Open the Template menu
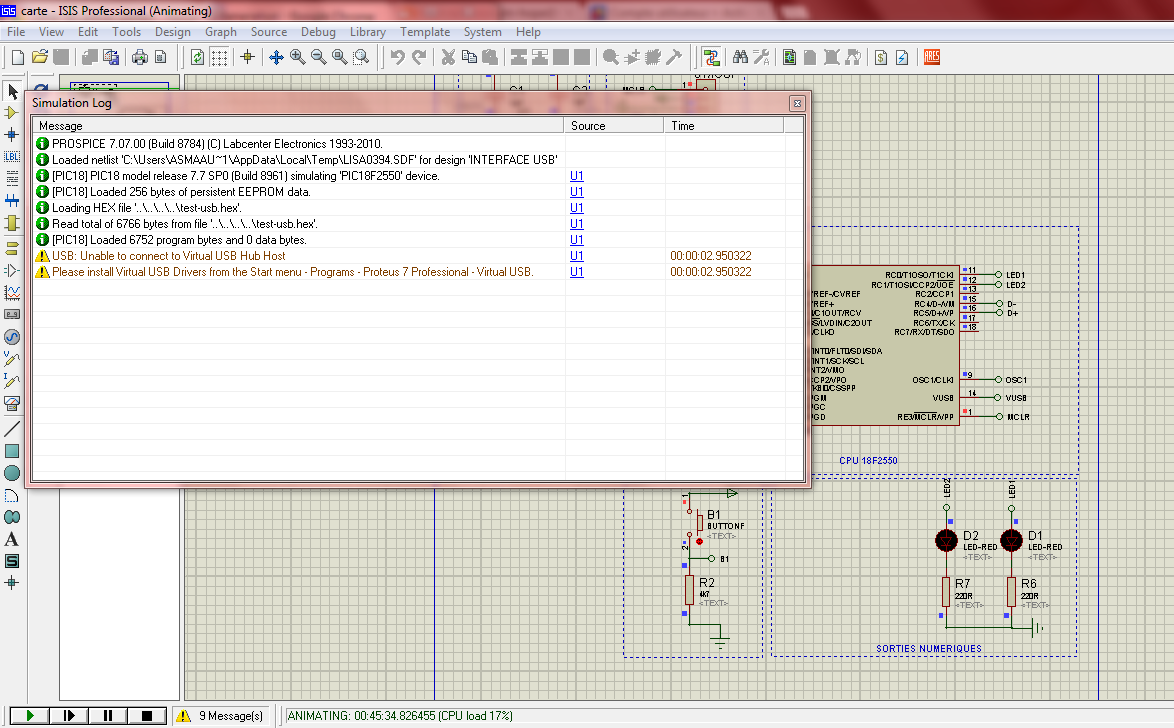Screen dimensions: 1174x728 coord(425,32)
